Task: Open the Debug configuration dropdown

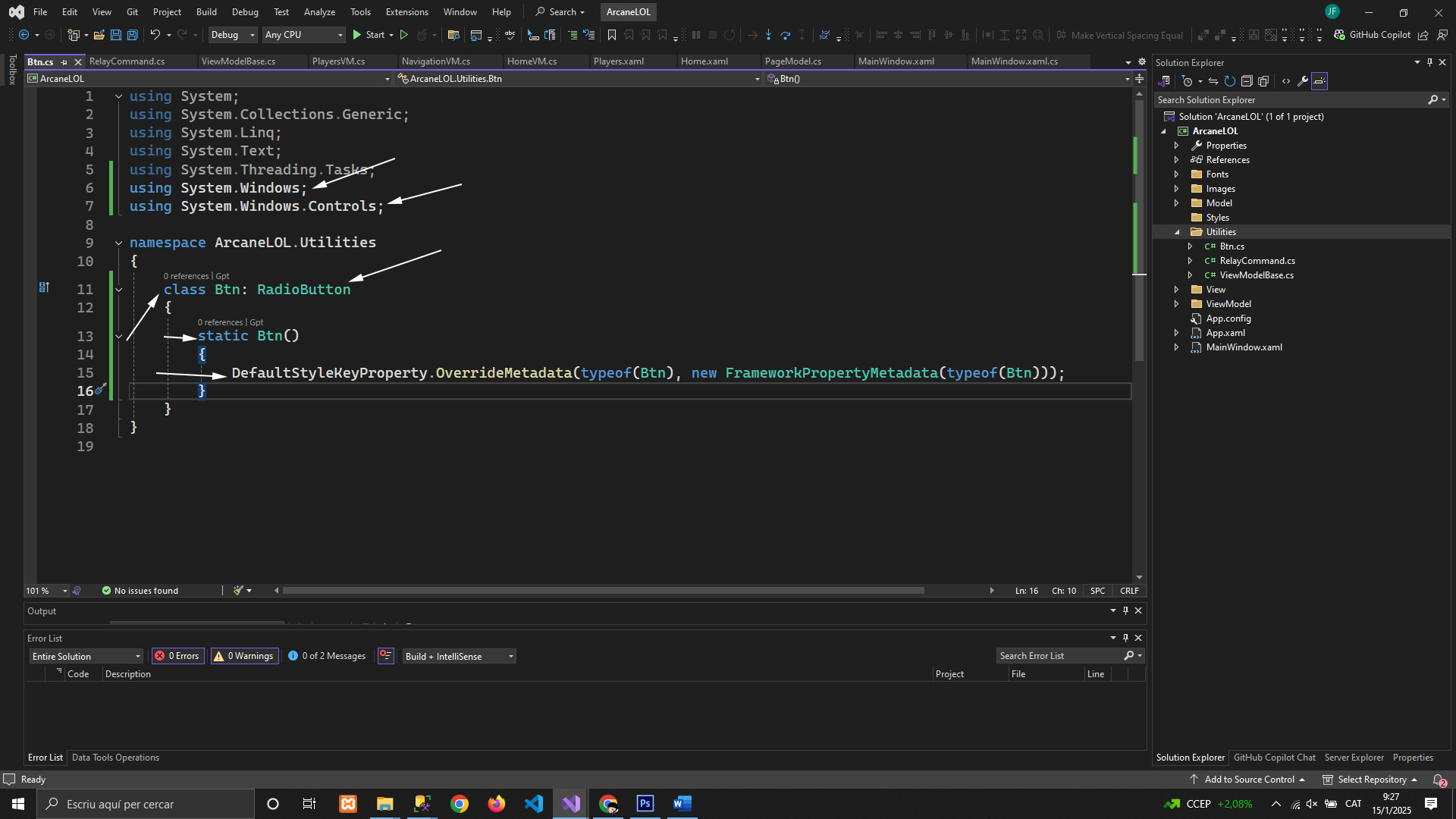Action: click(232, 35)
